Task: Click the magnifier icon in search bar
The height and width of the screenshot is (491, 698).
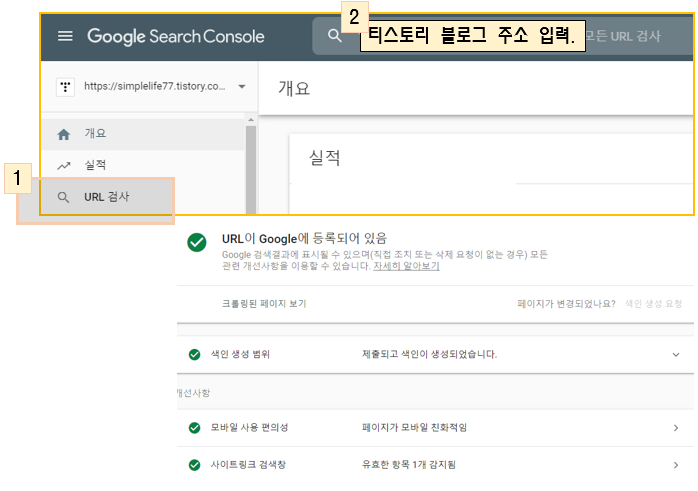Action: (335, 36)
